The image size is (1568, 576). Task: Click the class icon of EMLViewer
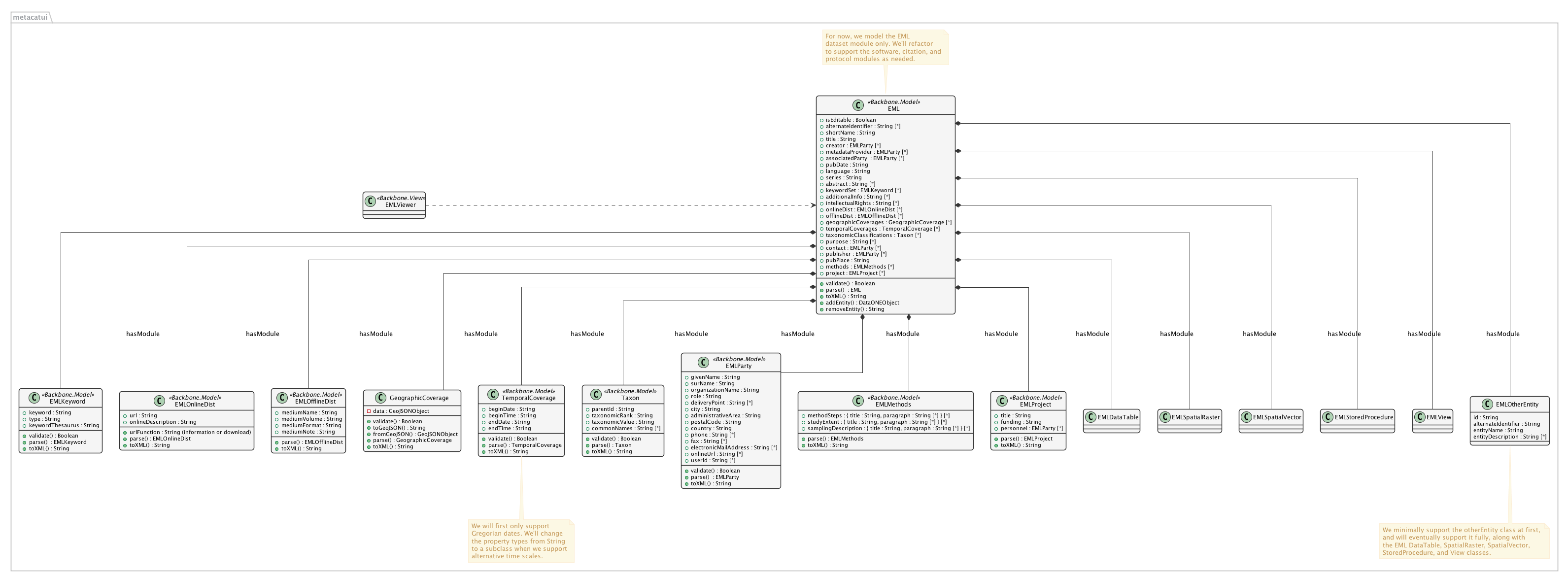pyautogui.click(x=370, y=201)
